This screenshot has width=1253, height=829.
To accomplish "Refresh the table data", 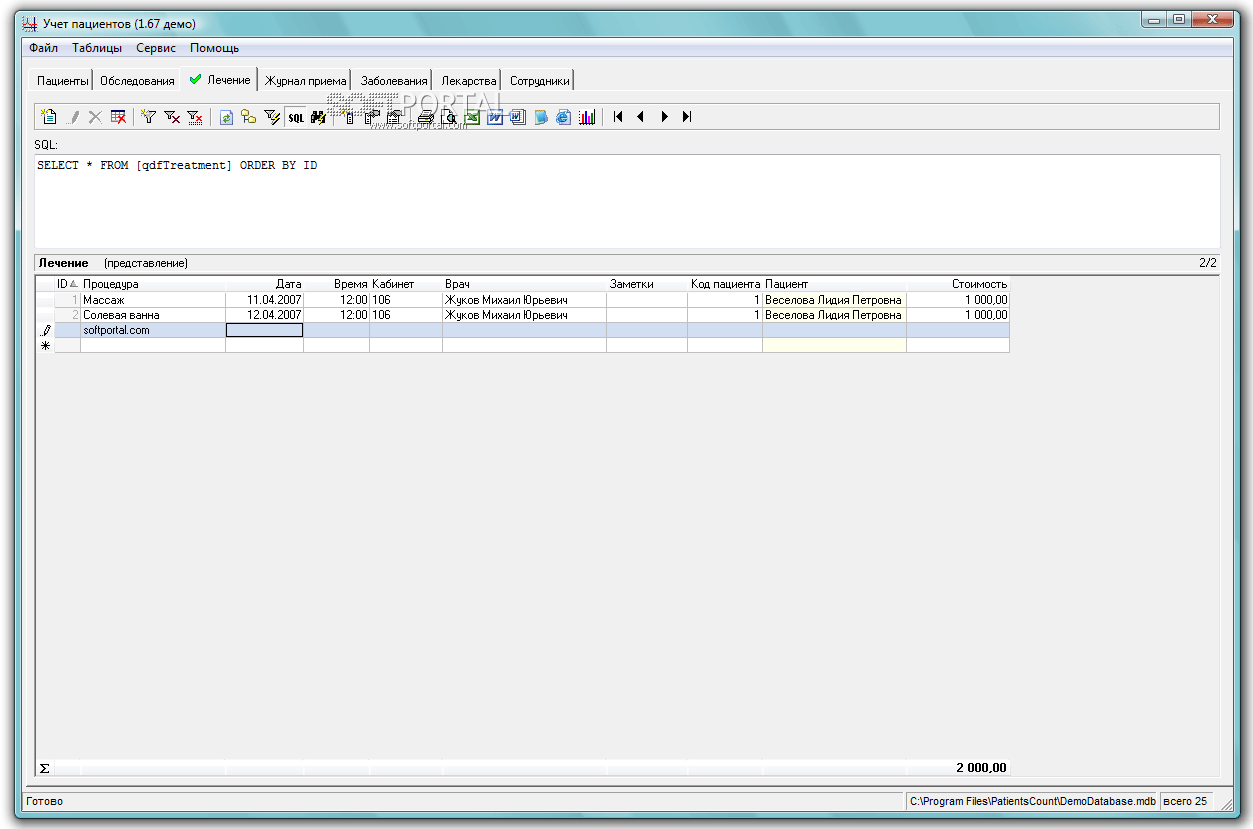I will [x=226, y=117].
